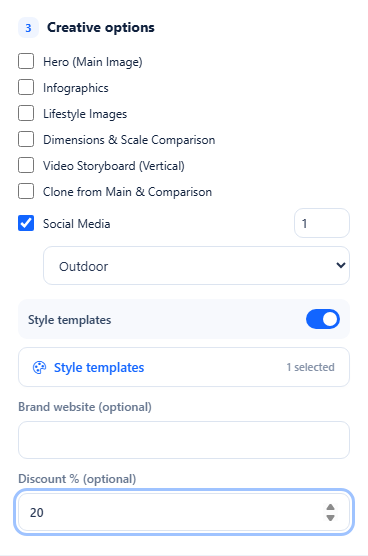Uncheck the Social Media checkbox
Screen dimensions: 368x556
(x=26, y=223)
